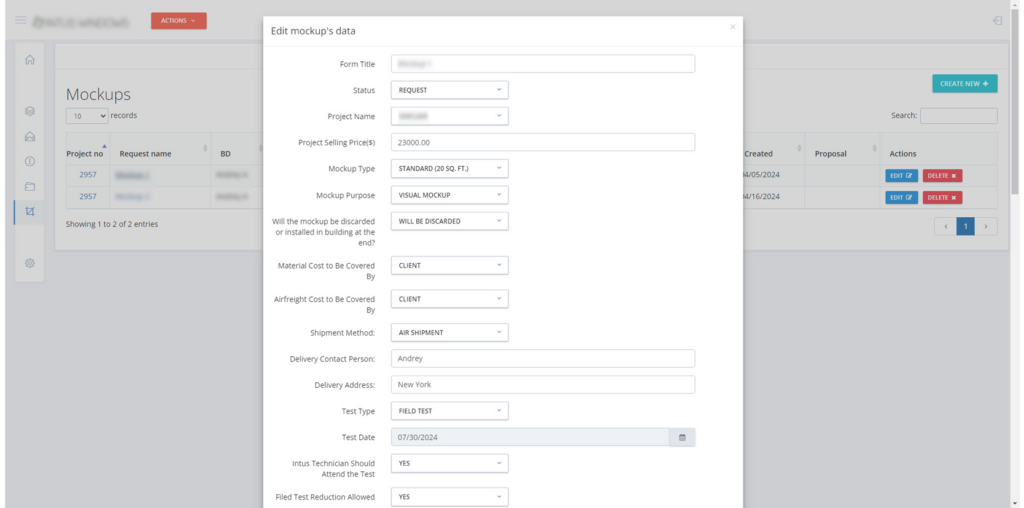This screenshot has width=1024, height=508.
Task: Open the home icon in sidebar
Action: (30, 60)
